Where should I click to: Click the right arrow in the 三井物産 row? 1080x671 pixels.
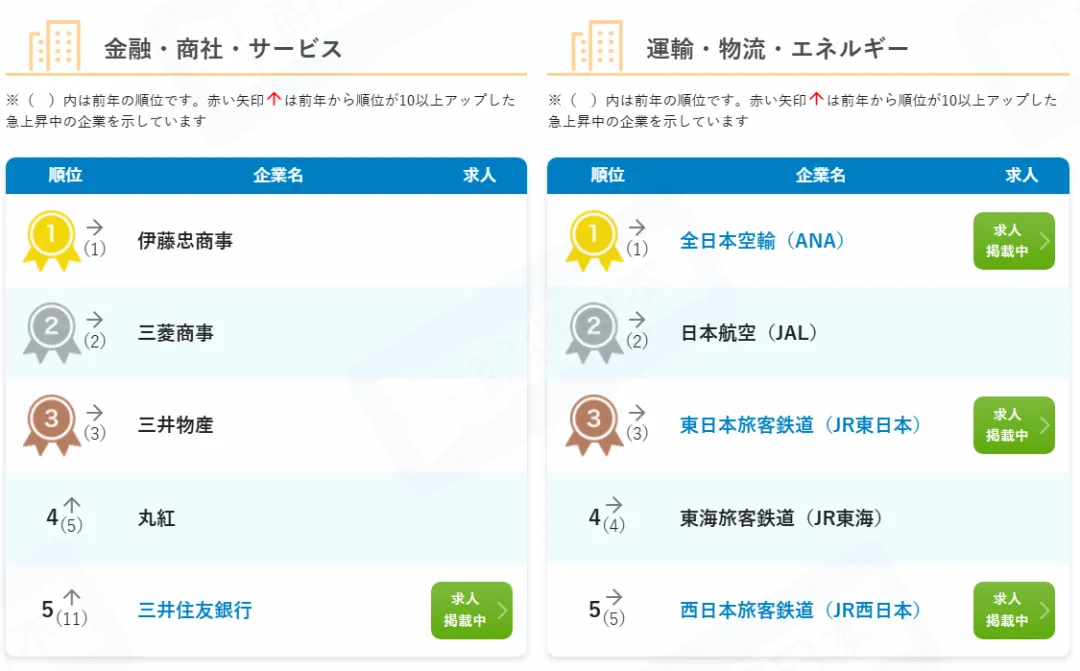tap(94, 412)
